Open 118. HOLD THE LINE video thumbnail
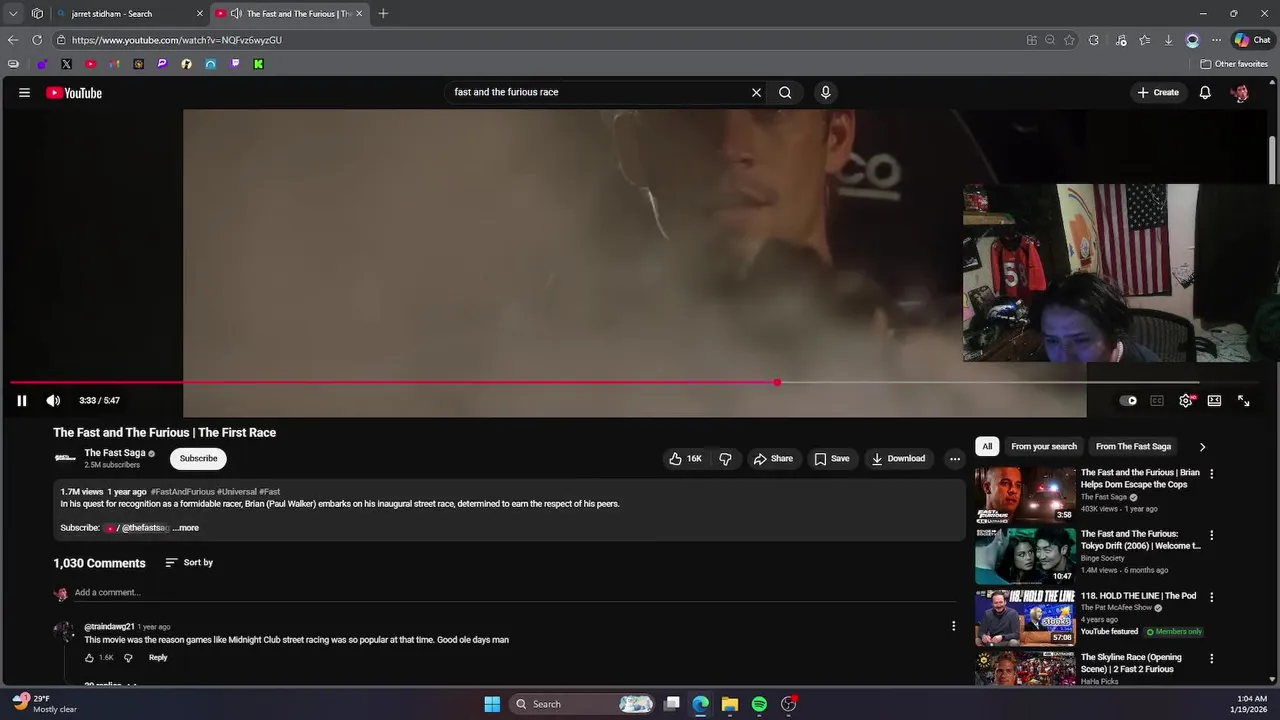 pyautogui.click(x=1025, y=618)
